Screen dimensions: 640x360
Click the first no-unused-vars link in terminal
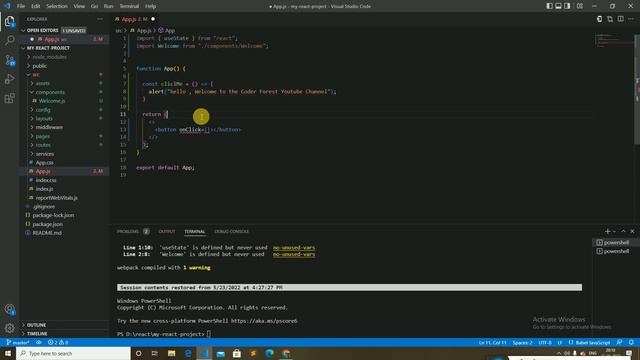[294, 247]
